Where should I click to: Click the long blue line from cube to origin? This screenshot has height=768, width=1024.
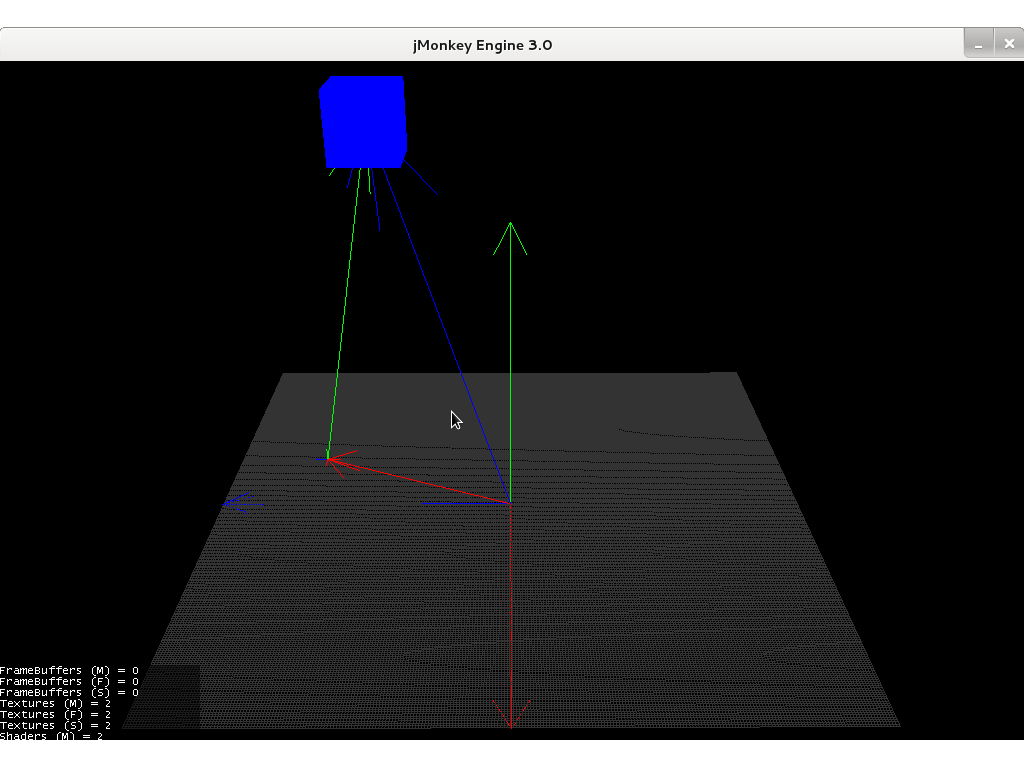point(443,331)
